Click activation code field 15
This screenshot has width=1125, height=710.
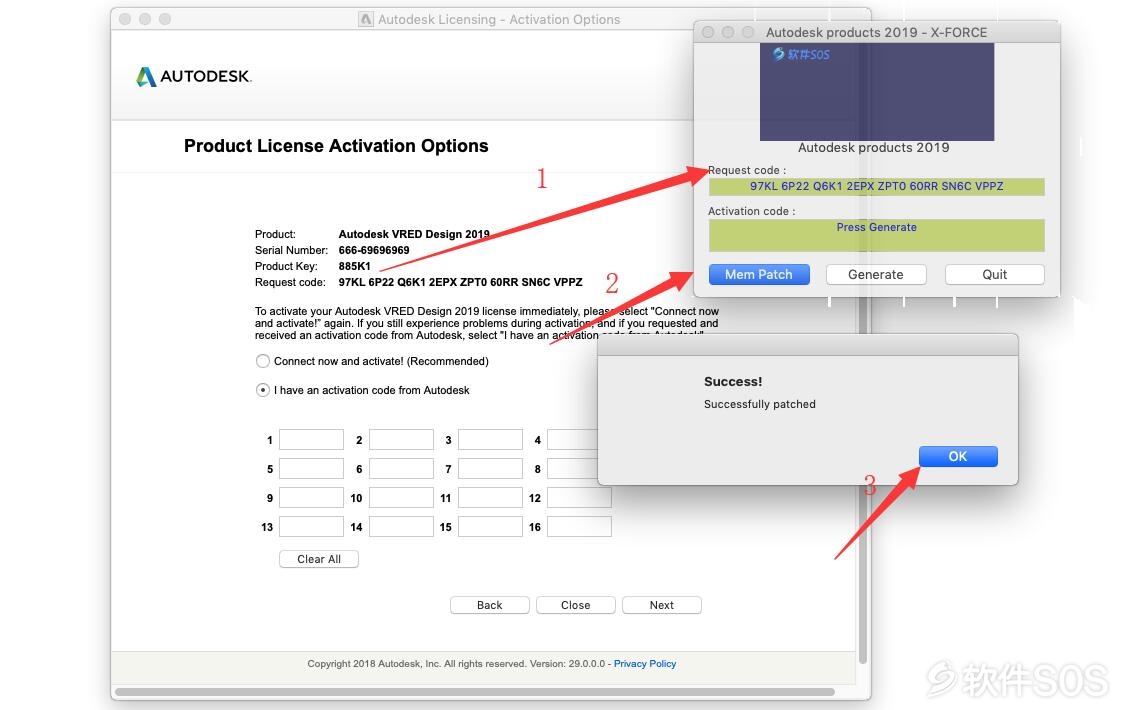490,526
